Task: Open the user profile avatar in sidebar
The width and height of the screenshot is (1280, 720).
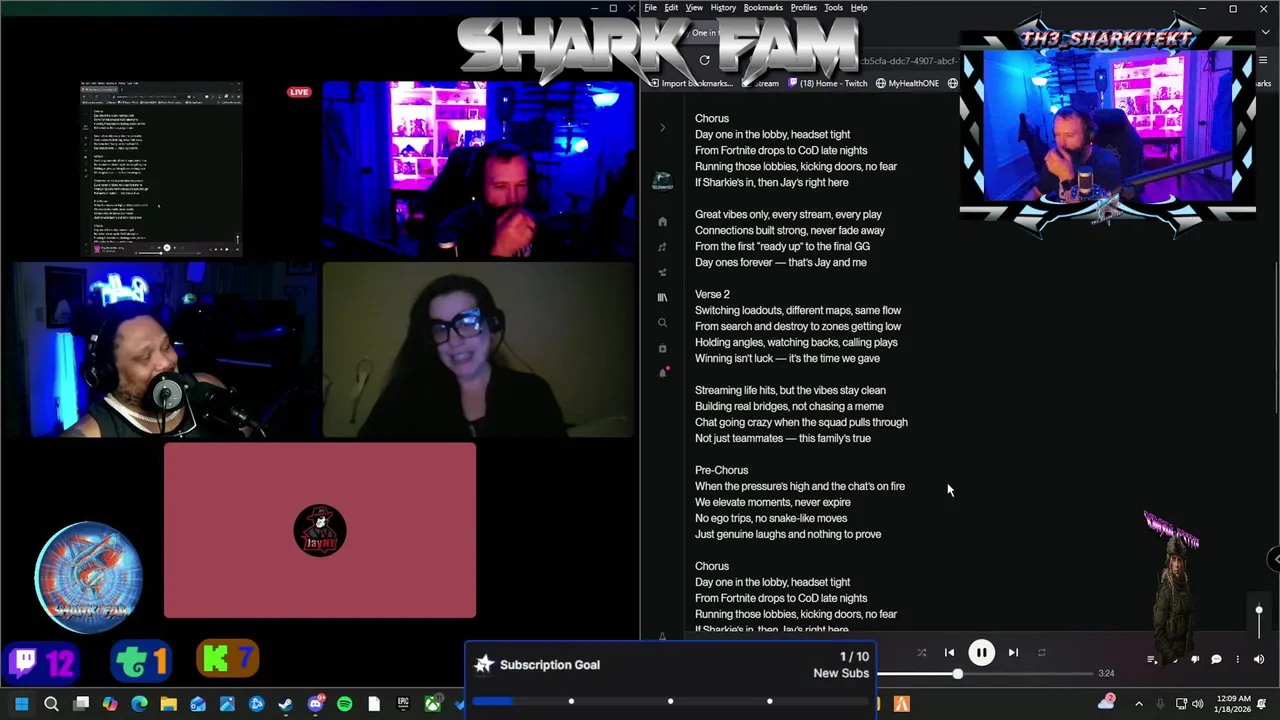Action: (x=662, y=181)
